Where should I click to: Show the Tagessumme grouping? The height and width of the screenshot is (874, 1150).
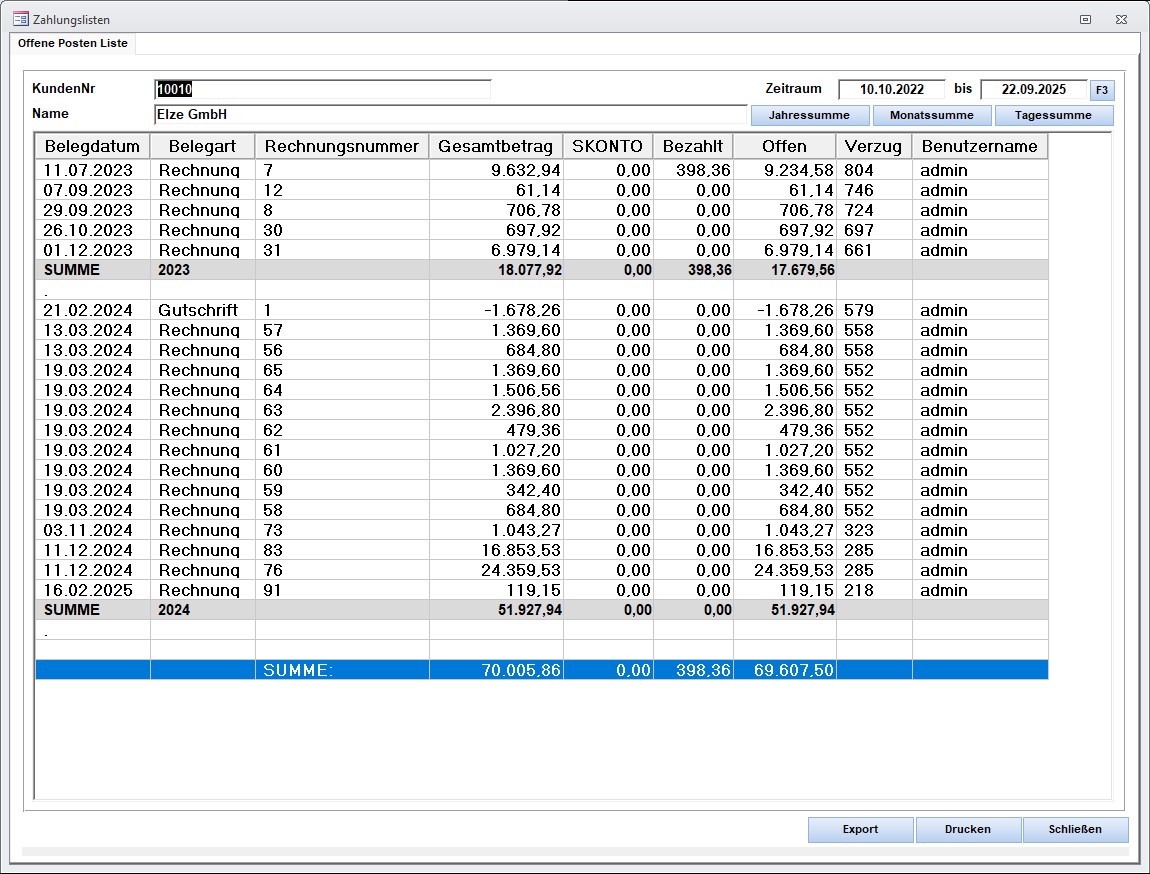click(x=1053, y=115)
